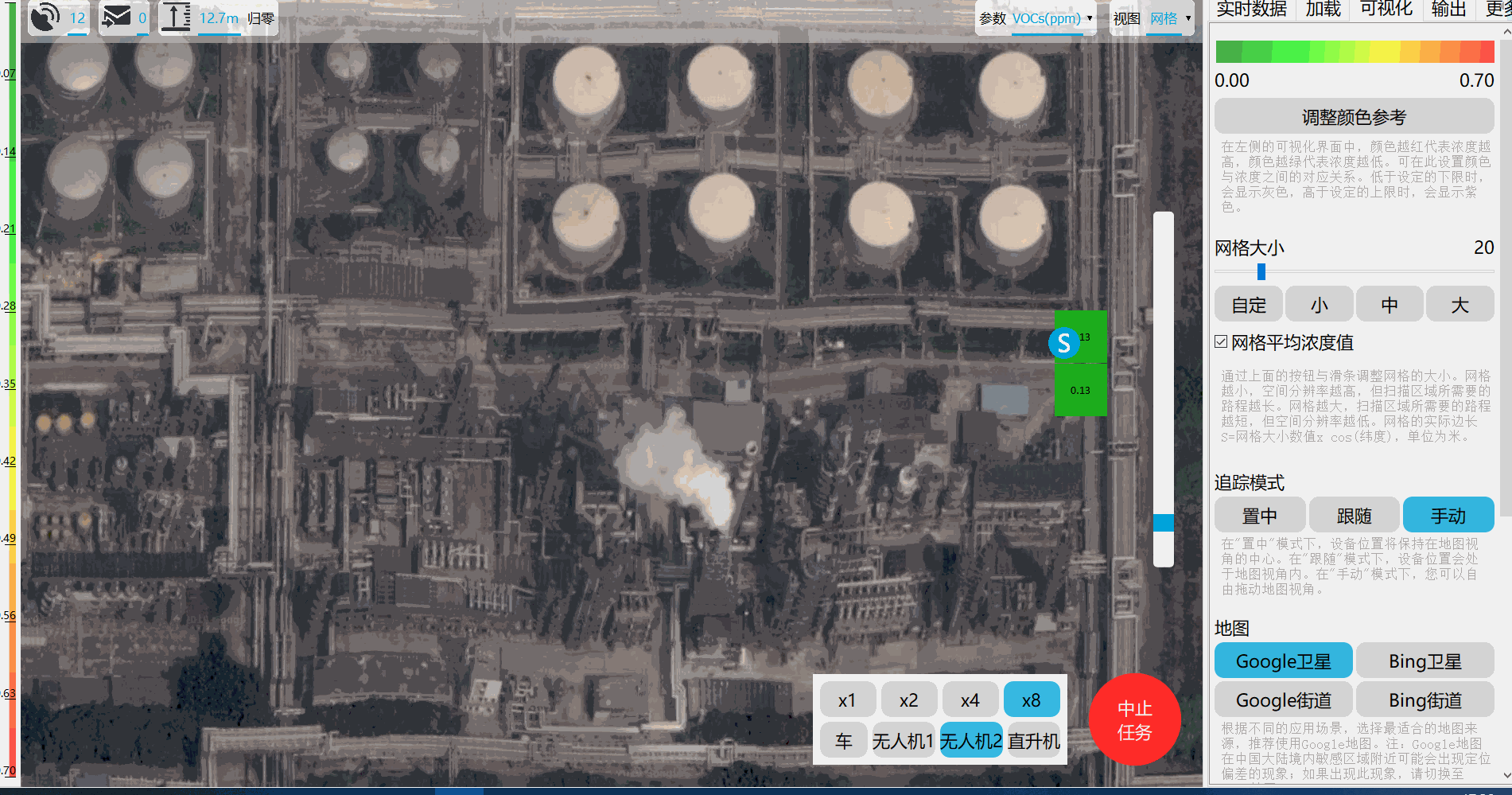Choose the Bing街道 map source
Viewport: 1512px width, 795px height.
click(x=1425, y=700)
